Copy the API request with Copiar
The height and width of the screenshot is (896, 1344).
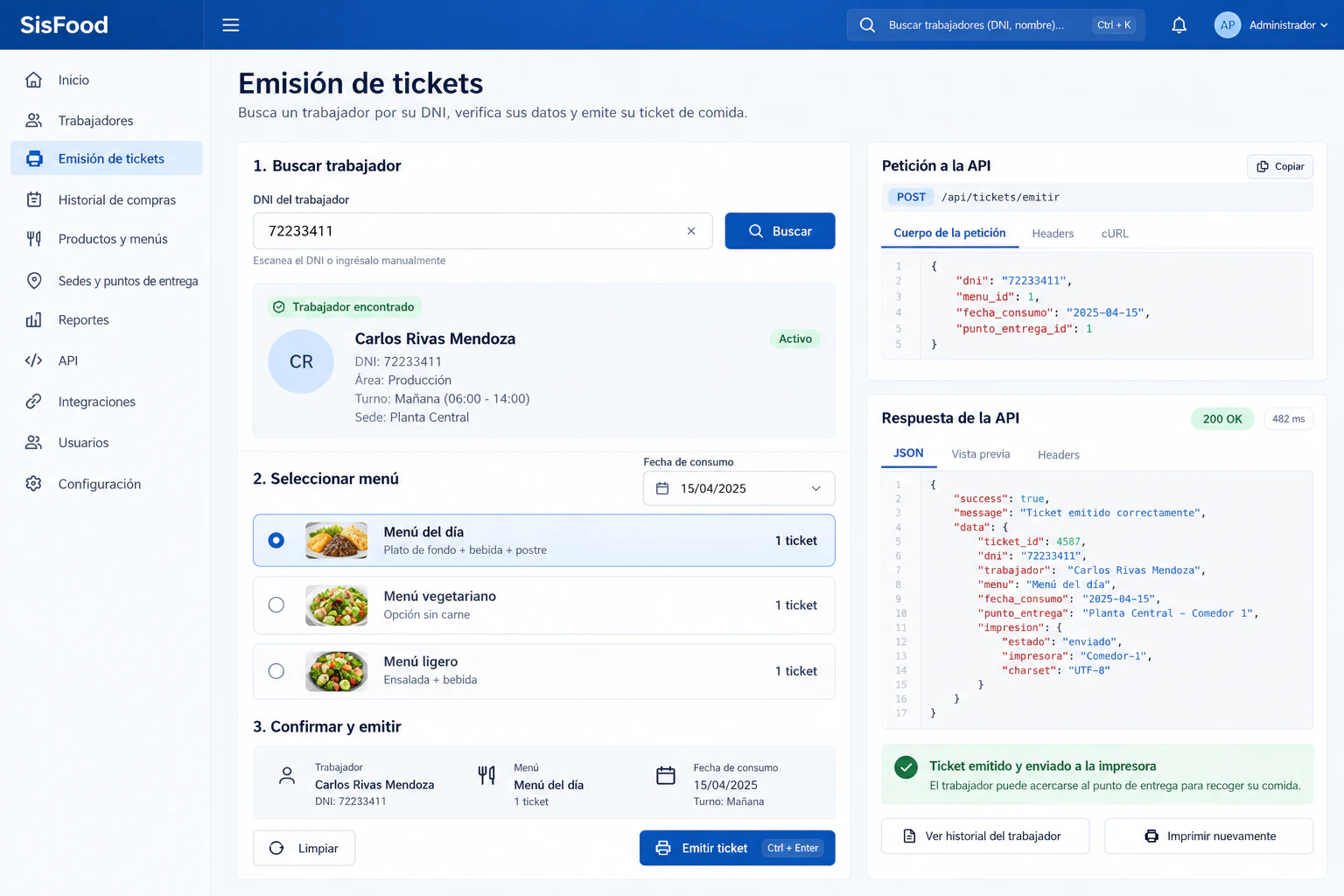tap(1280, 166)
